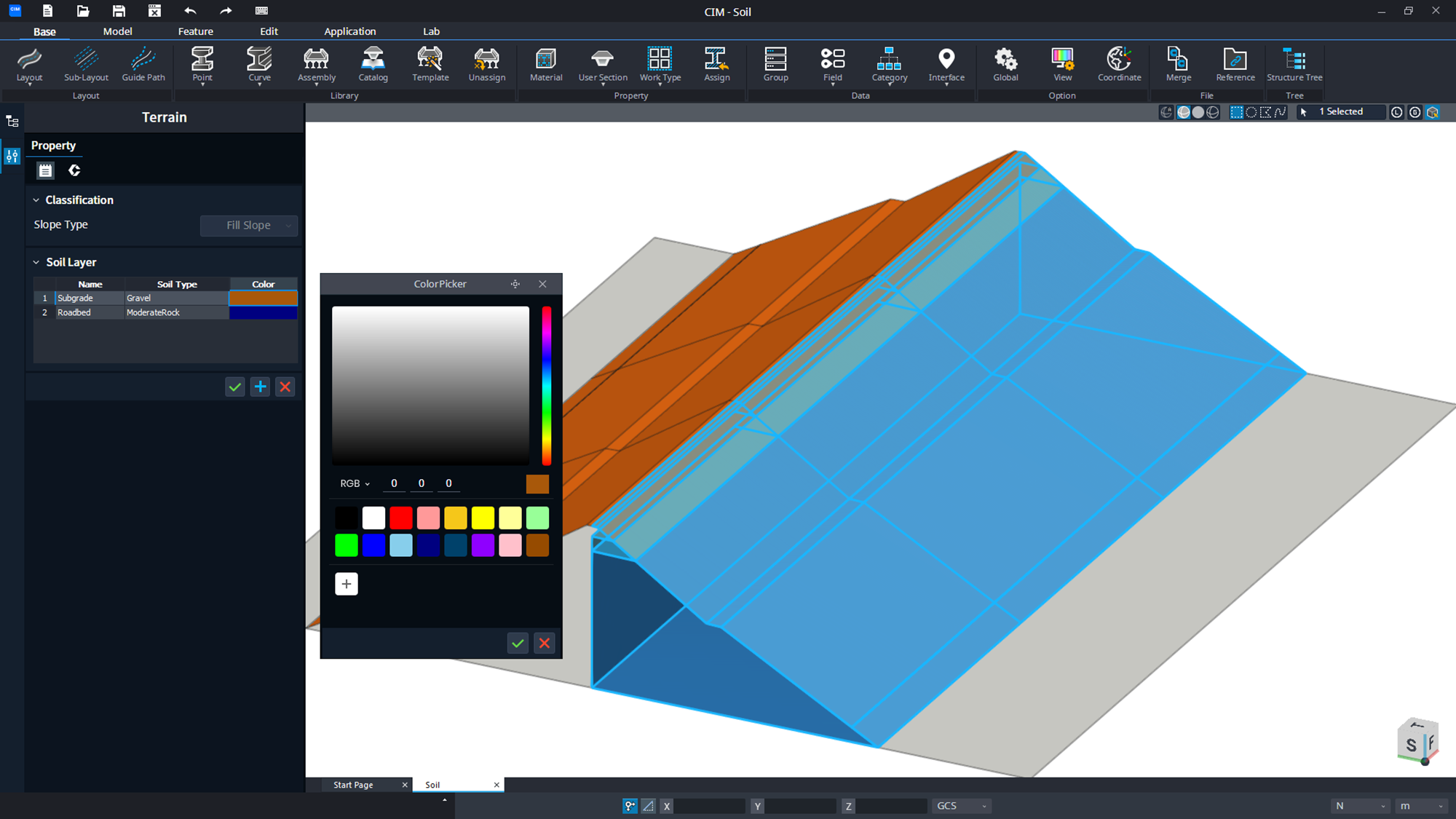Cancel the ColorPicker with red X
Image resolution: width=1456 pixels, height=819 pixels.
545,644
